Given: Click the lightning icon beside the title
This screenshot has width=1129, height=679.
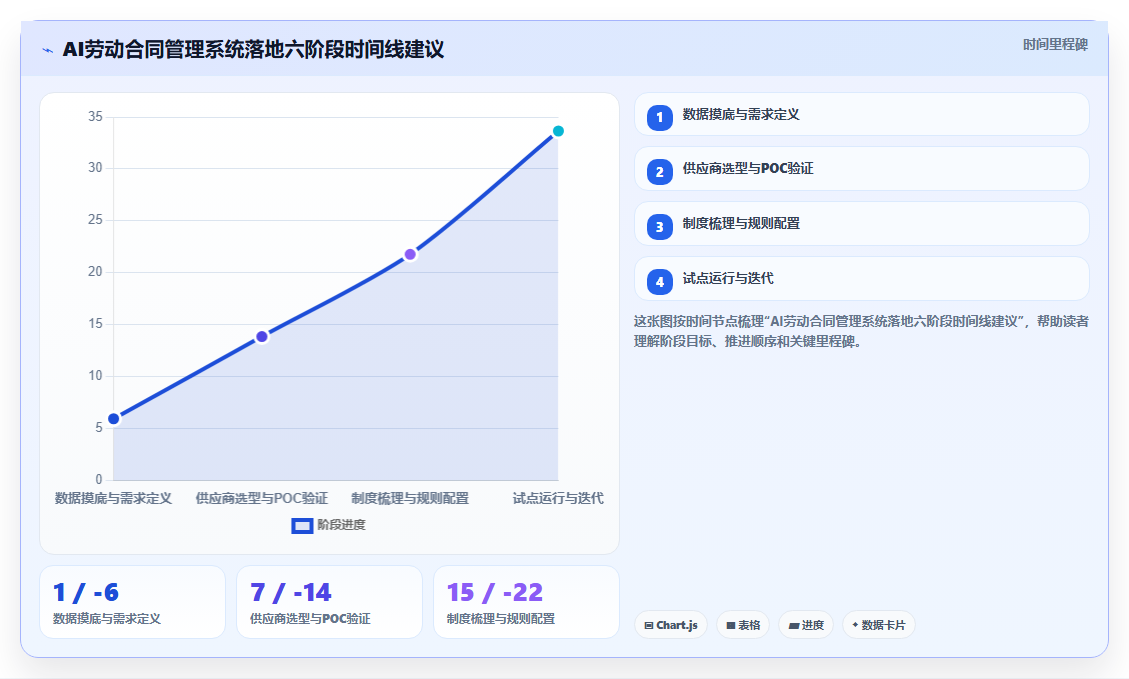Looking at the screenshot, I should [x=48, y=50].
